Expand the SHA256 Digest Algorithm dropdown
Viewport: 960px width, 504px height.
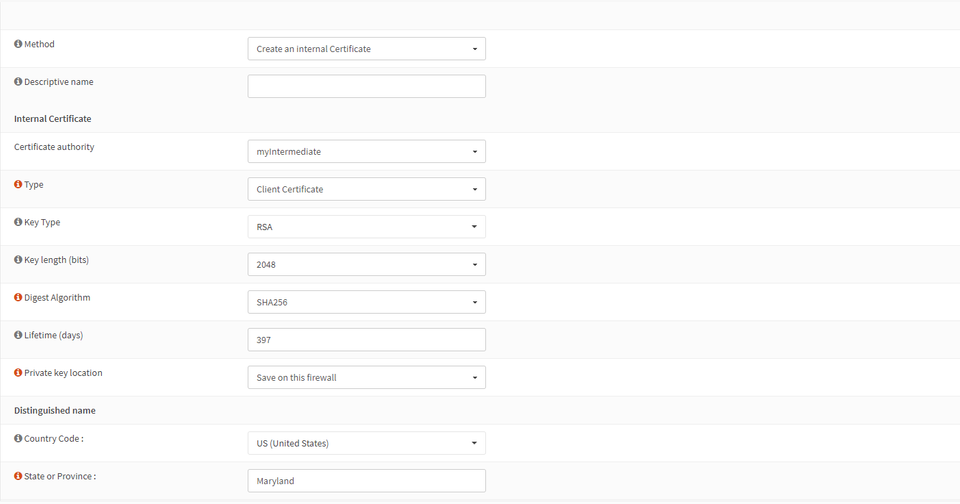(x=366, y=302)
